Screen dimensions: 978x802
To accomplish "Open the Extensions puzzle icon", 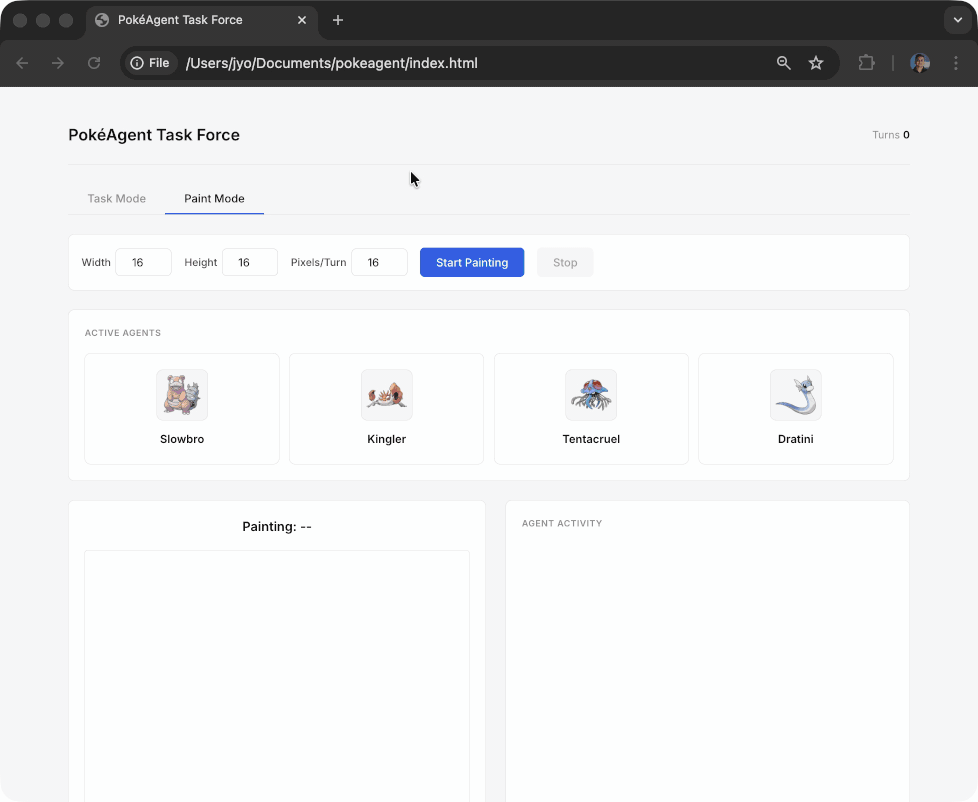I will [866, 63].
